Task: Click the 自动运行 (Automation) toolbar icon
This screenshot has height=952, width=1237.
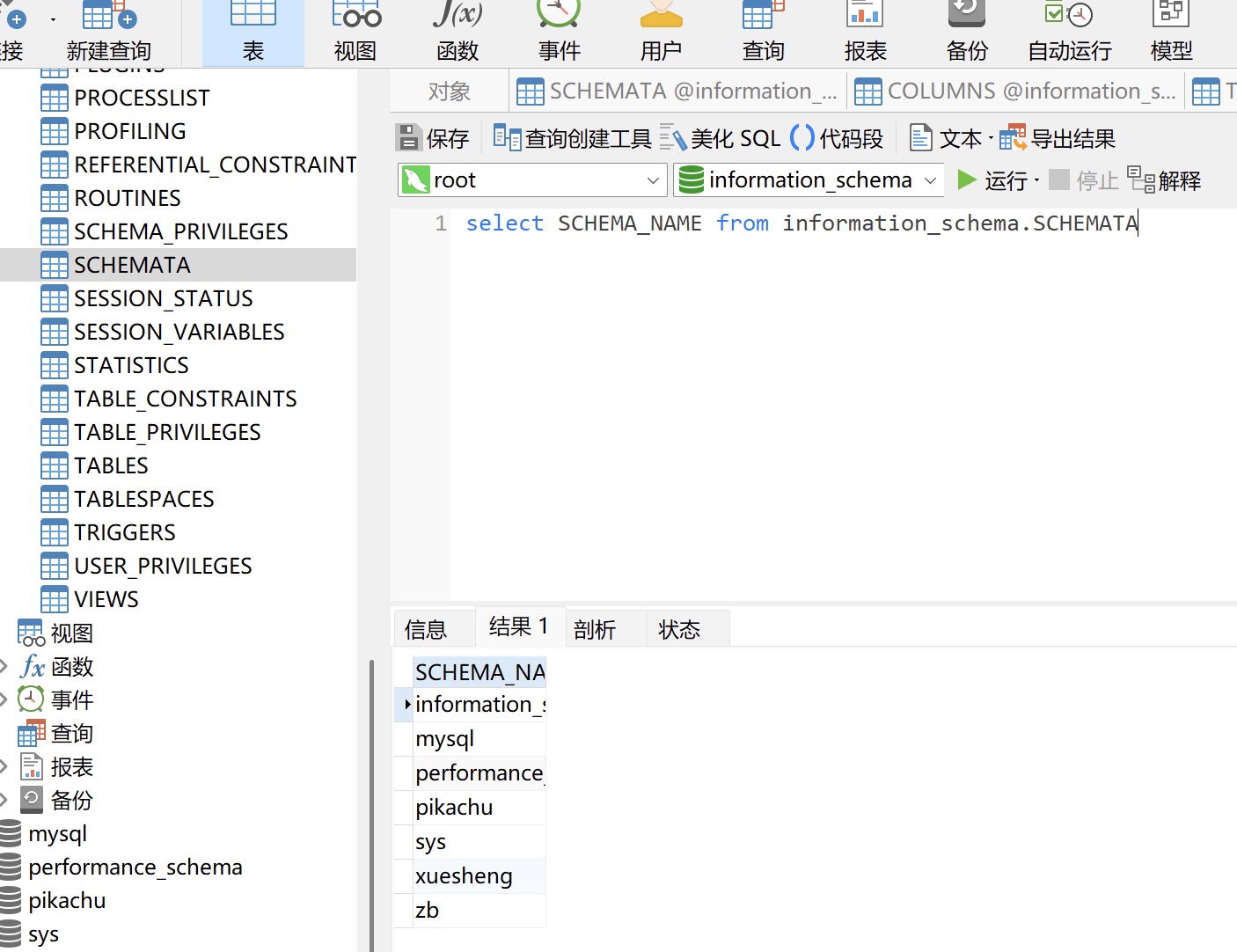Action: pyautogui.click(x=1069, y=32)
